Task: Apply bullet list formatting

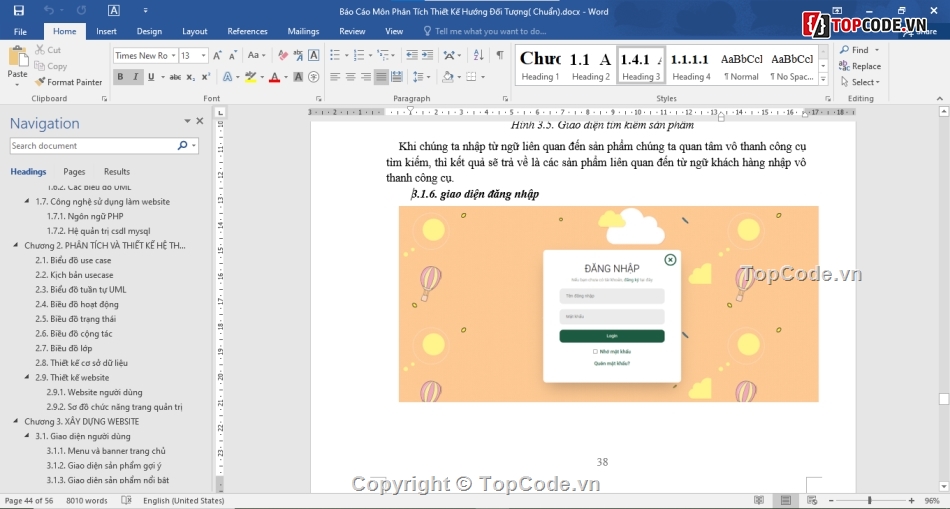Action: click(x=336, y=55)
